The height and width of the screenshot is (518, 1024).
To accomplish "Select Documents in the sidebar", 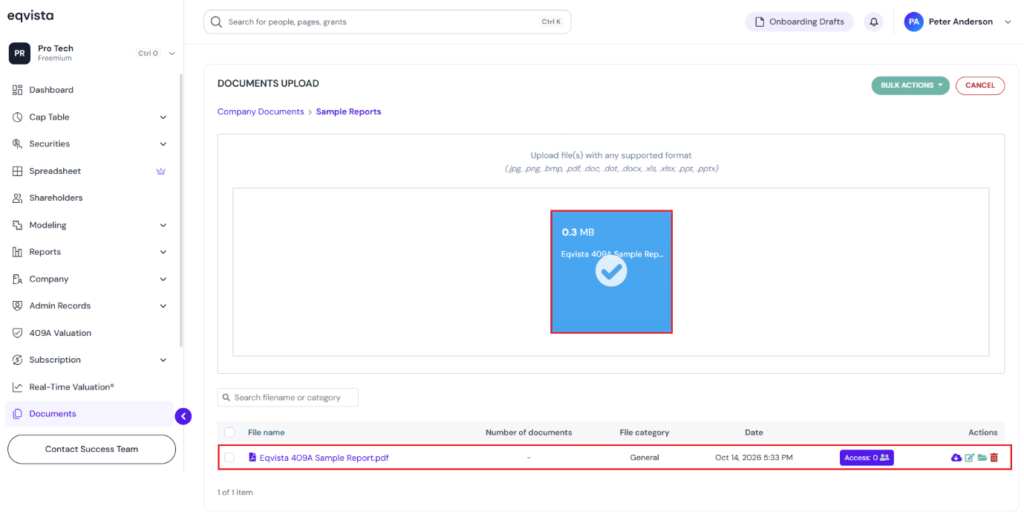I will (89, 413).
